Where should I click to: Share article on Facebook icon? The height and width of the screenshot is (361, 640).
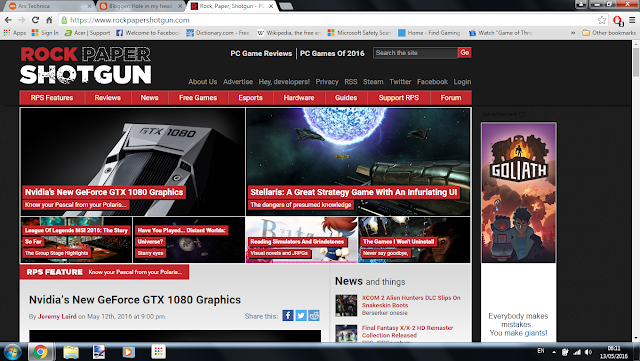[x=288, y=316]
